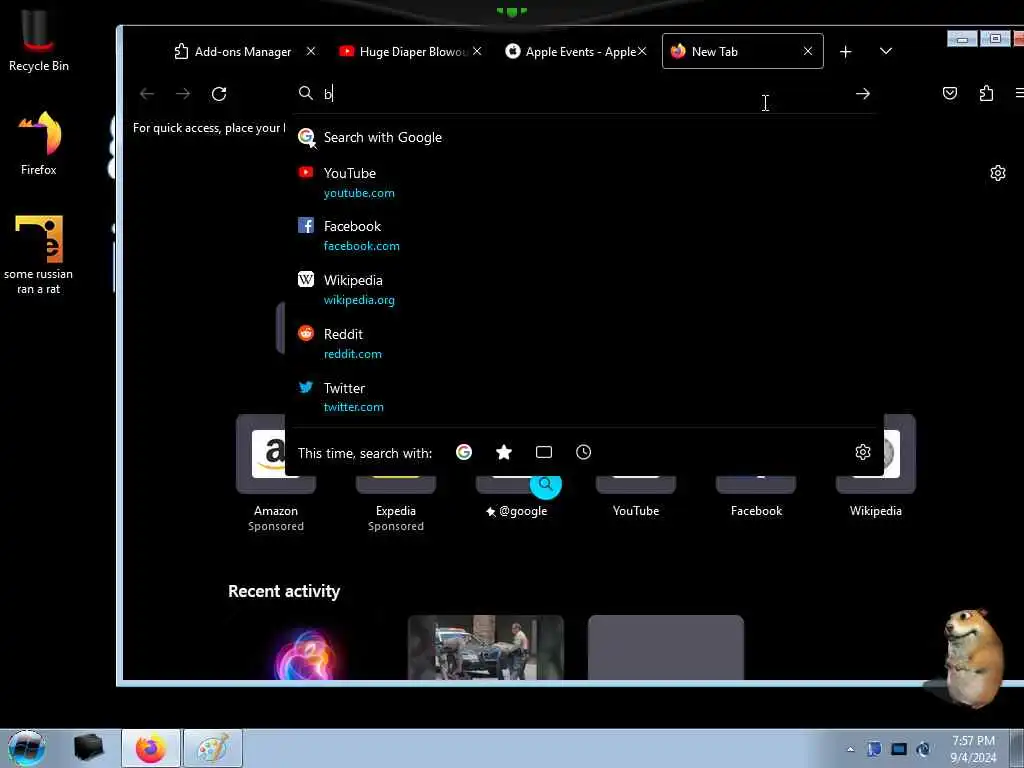Open the YouTube top site shortcut
1024x768 pixels.
click(x=636, y=498)
